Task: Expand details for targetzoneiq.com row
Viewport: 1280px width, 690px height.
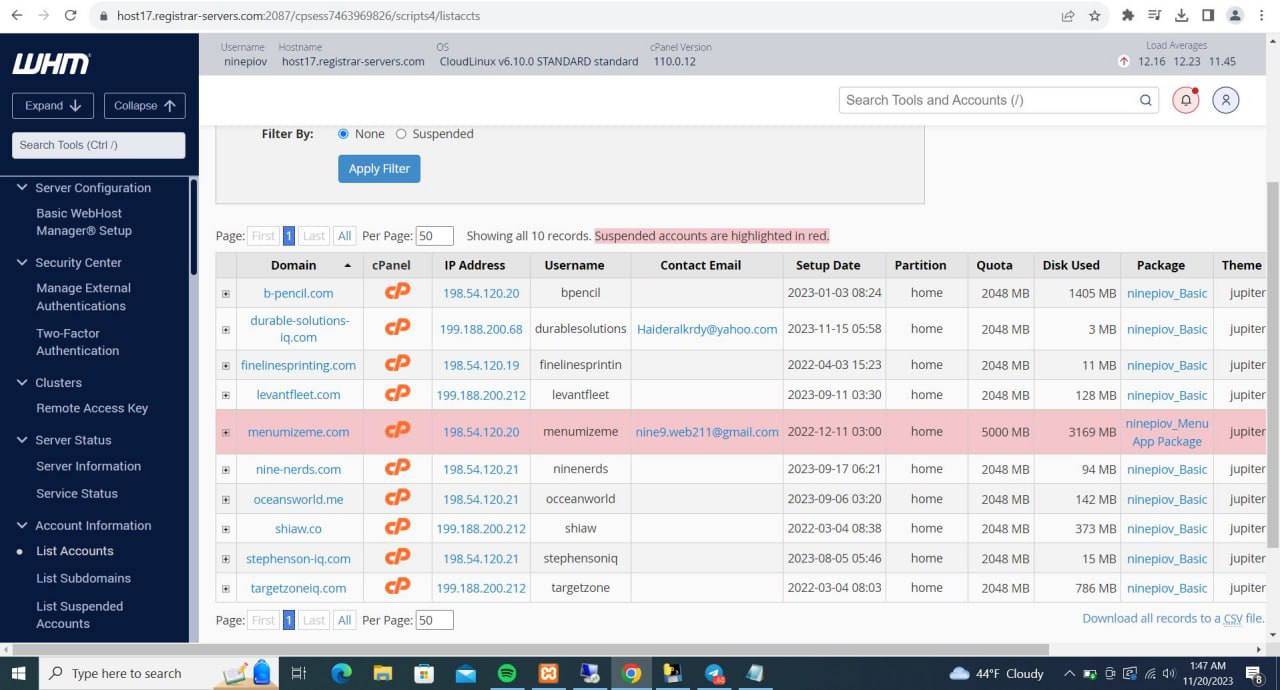Action: tap(225, 589)
